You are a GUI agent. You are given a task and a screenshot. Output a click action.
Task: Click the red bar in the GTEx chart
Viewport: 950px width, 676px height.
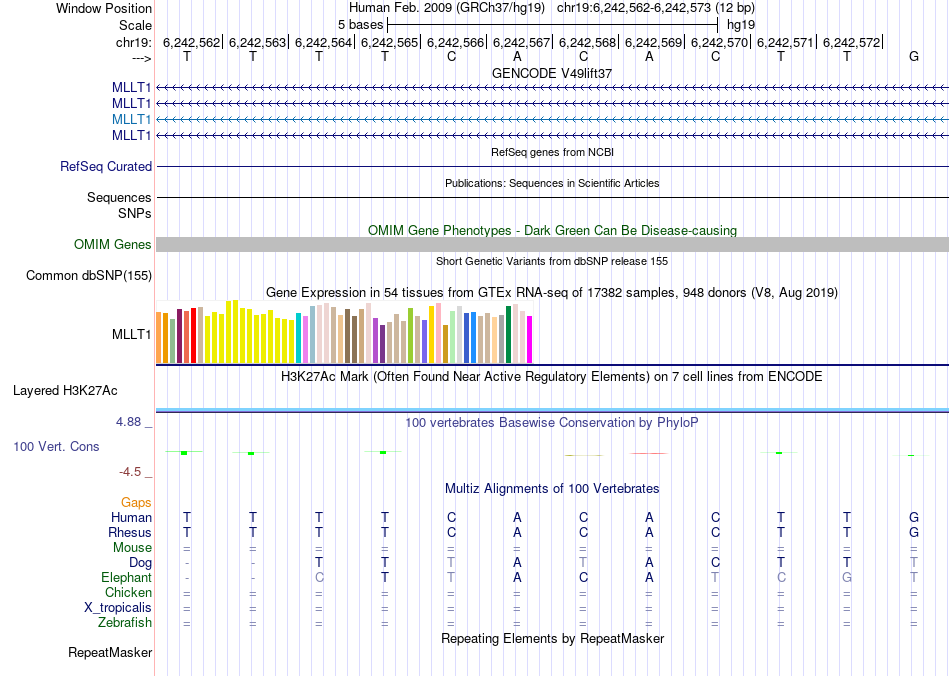(193, 336)
